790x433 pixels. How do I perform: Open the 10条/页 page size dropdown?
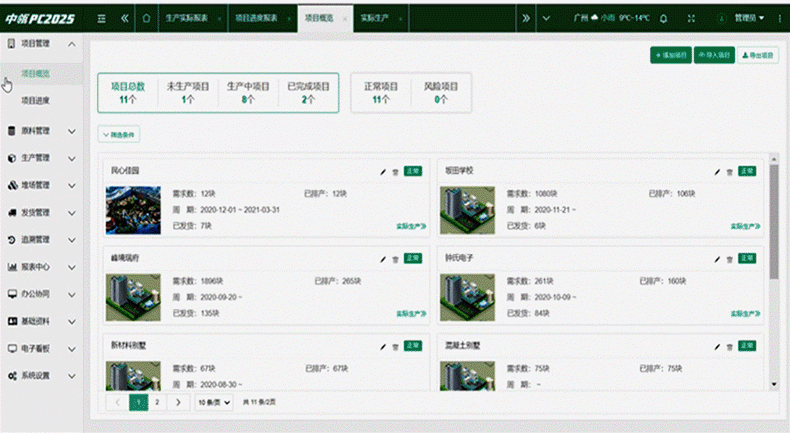213,401
